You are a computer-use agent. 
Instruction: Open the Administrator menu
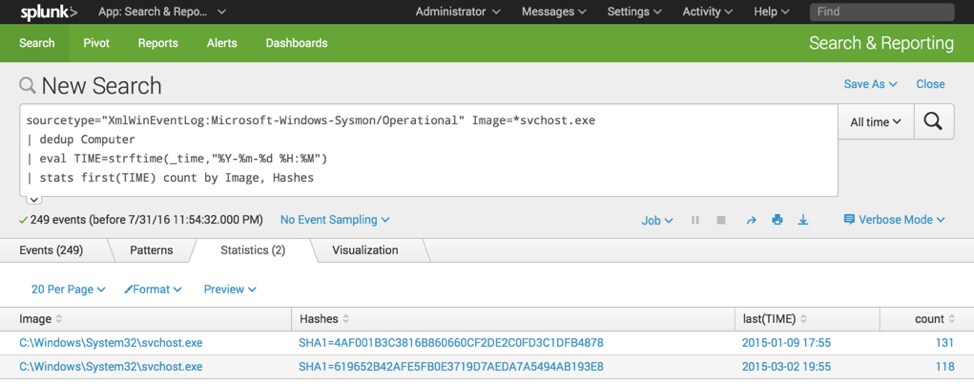pos(458,12)
